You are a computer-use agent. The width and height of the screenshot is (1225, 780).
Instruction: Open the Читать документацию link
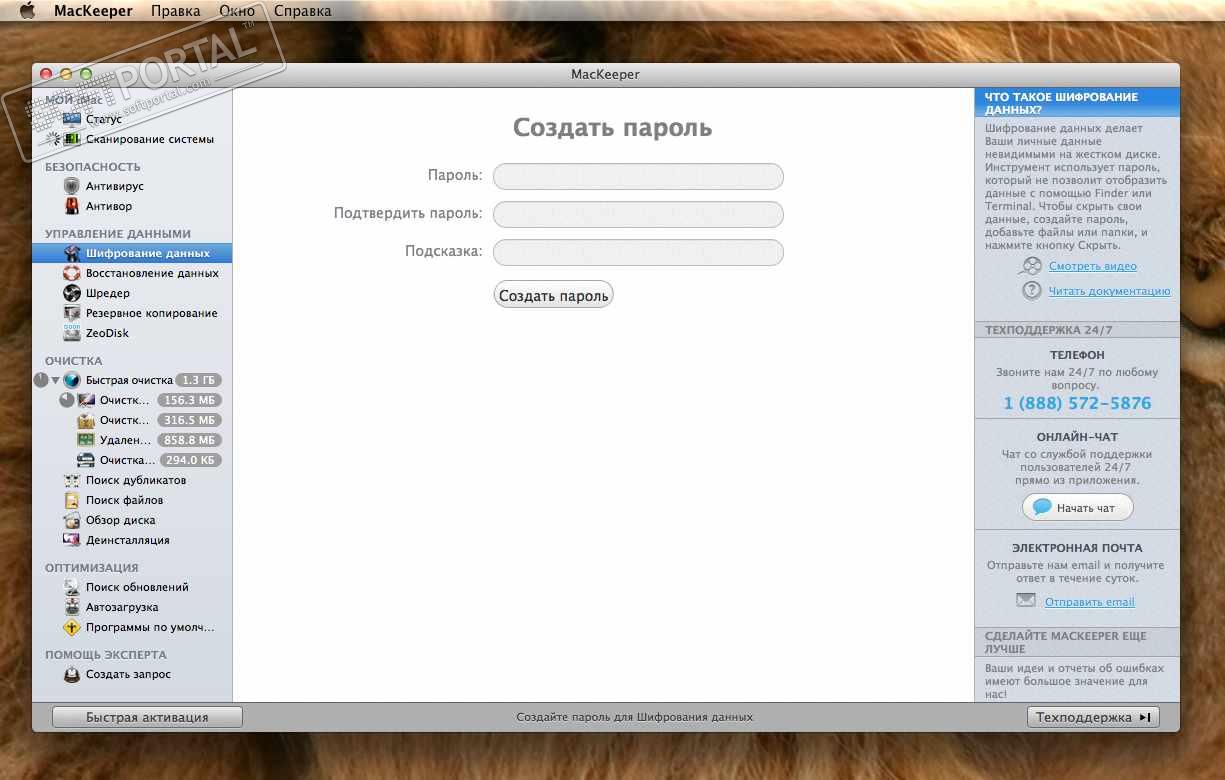click(1109, 291)
